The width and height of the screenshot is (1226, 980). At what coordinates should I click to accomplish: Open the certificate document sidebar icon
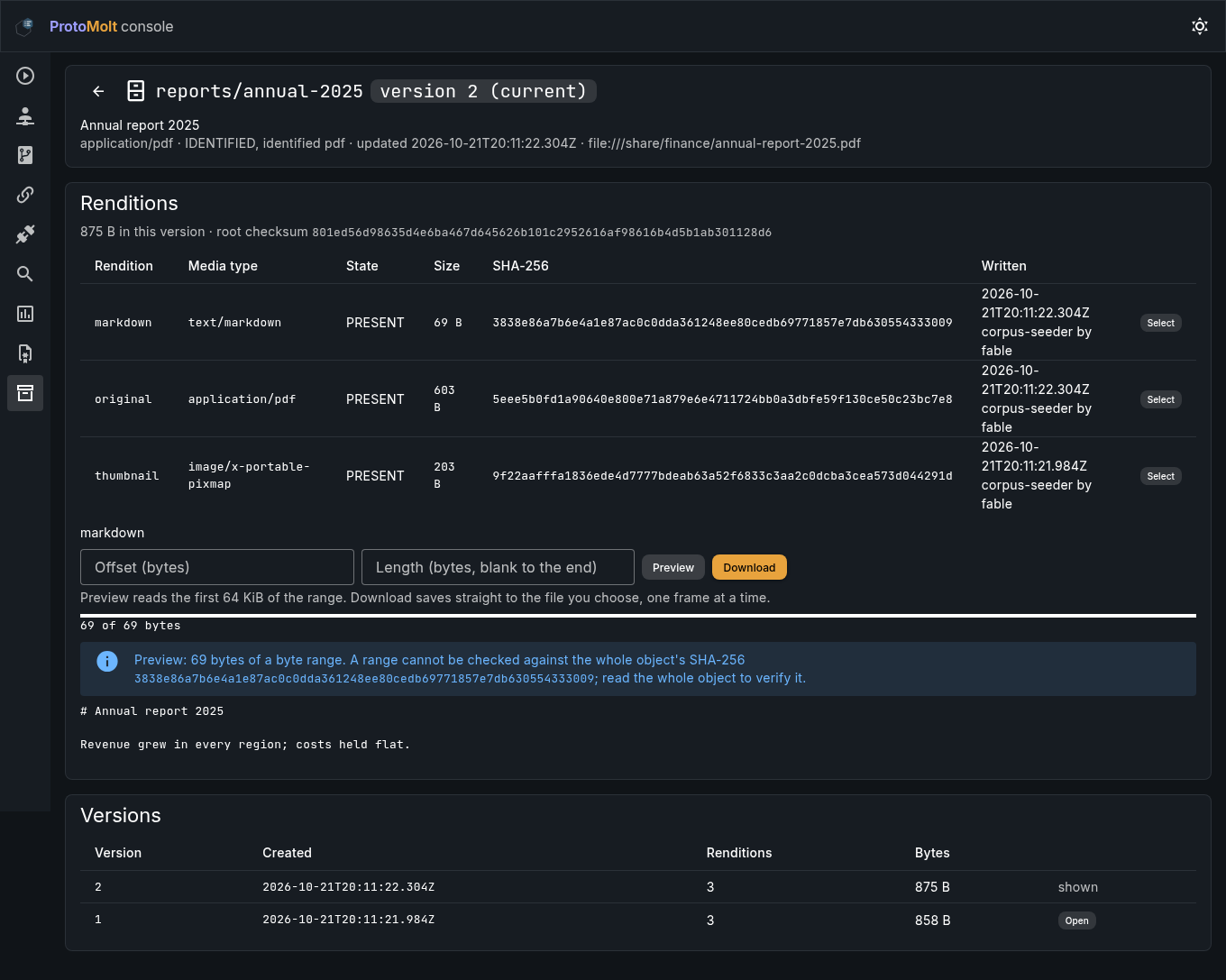[x=25, y=353]
